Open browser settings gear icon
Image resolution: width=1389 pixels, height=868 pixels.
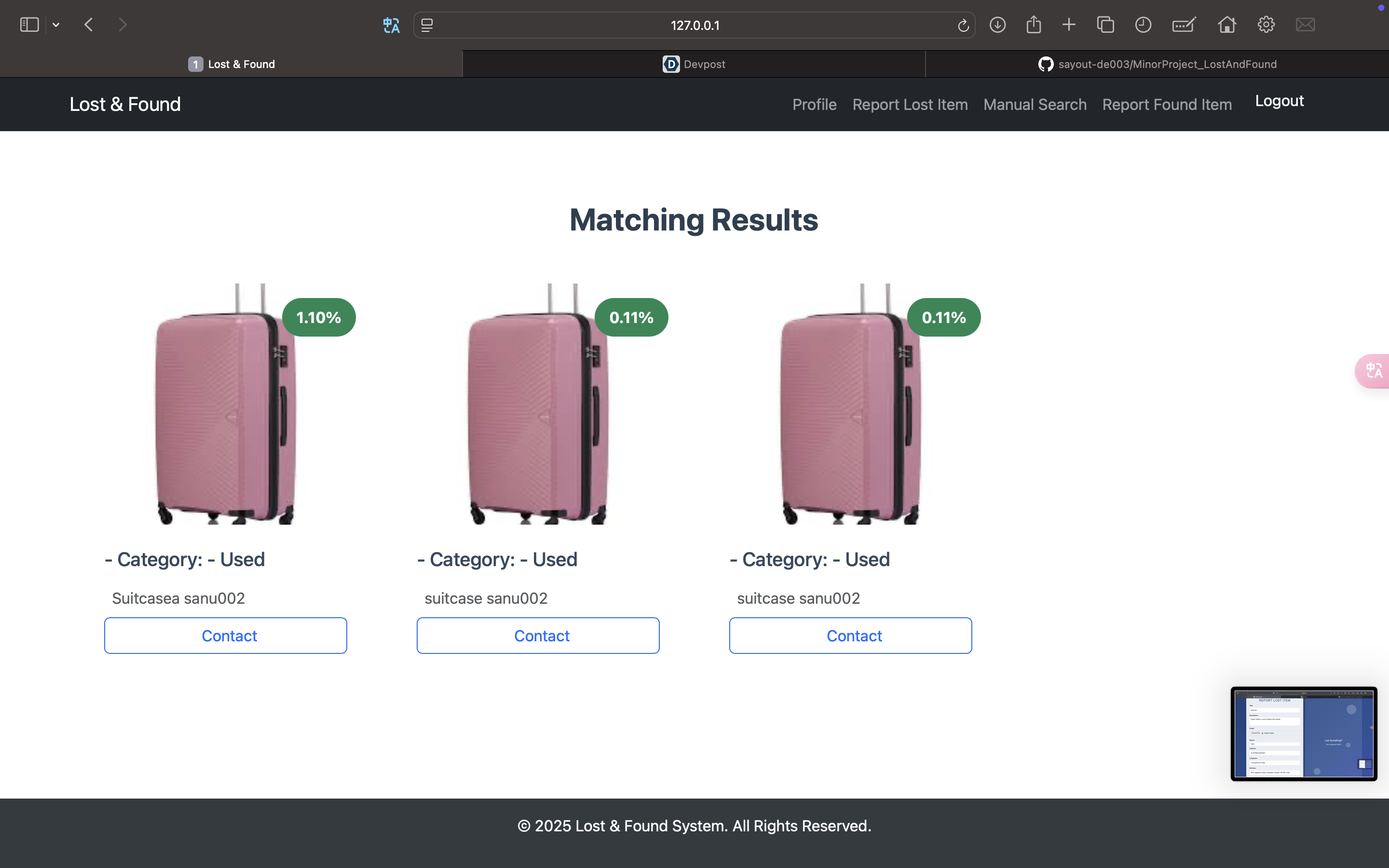tap(1266, 25)
